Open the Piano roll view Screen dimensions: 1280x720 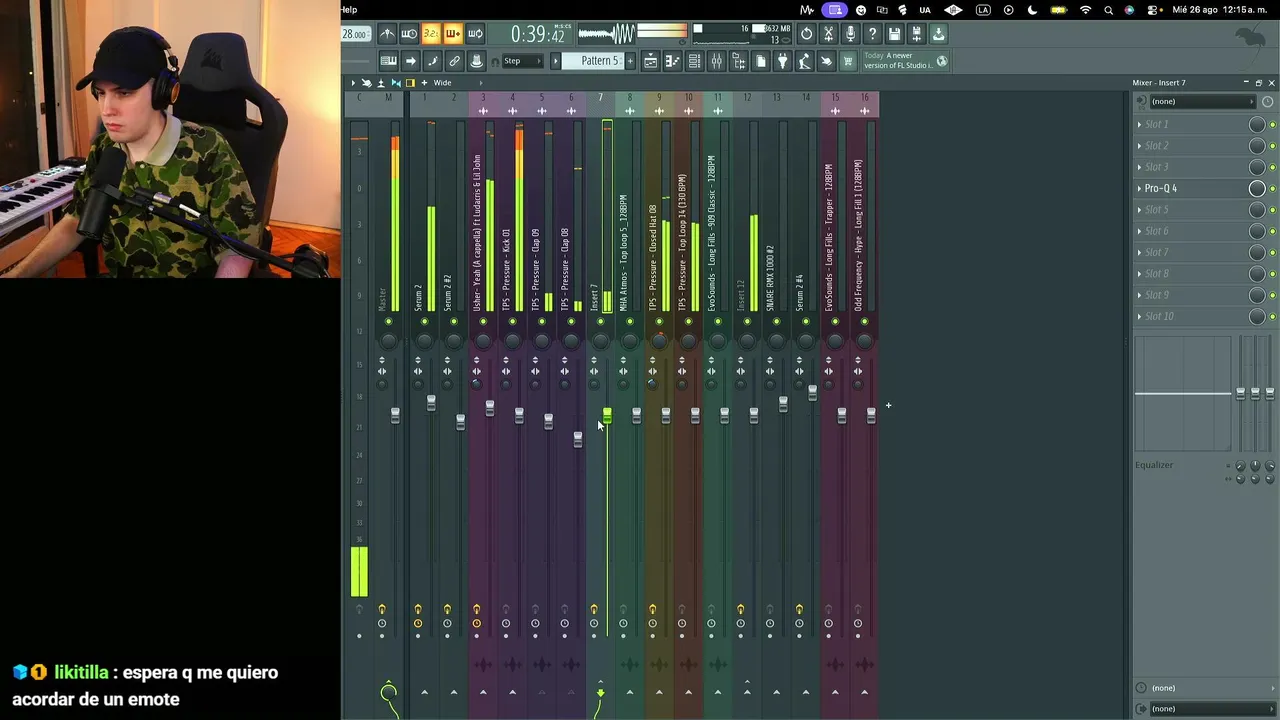(x=672, y=62)
